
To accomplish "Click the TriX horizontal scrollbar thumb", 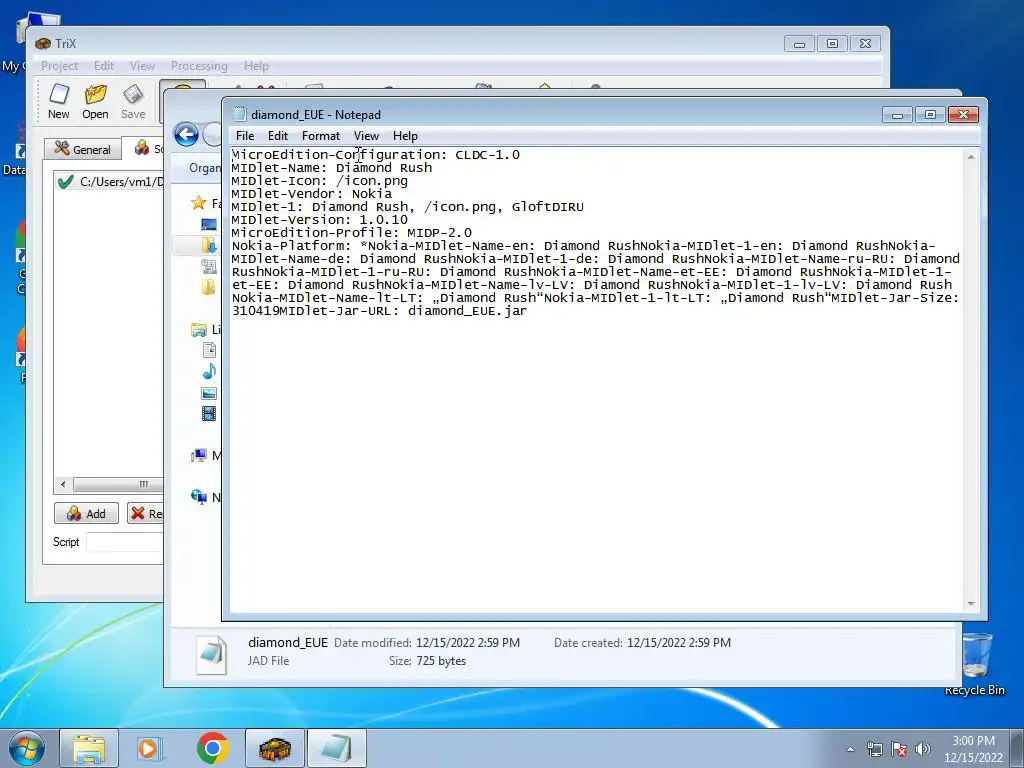I will 119,485.
